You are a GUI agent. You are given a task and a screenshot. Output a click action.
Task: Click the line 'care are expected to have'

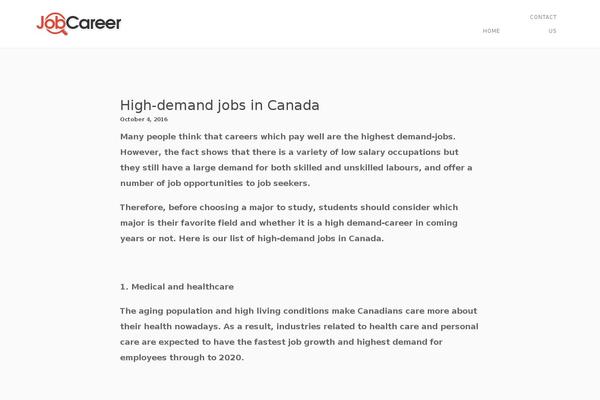(281, 342)
